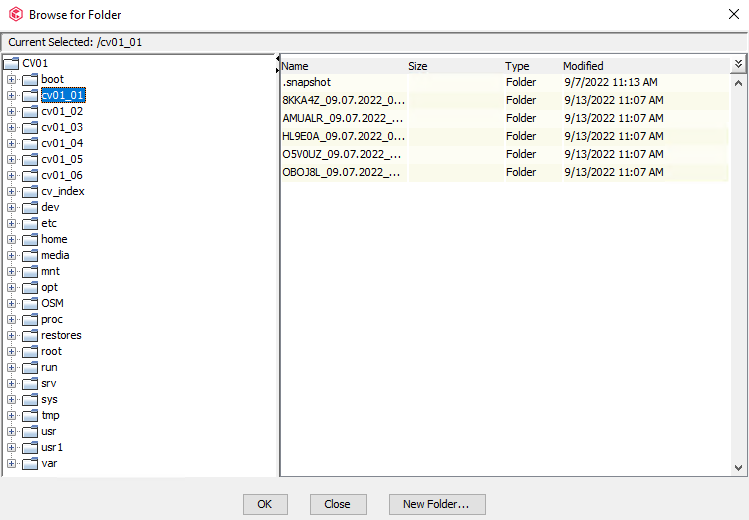Screen dimensions: 749x520
Task: Click the cv_index folder icon
Action: point(29,191)
